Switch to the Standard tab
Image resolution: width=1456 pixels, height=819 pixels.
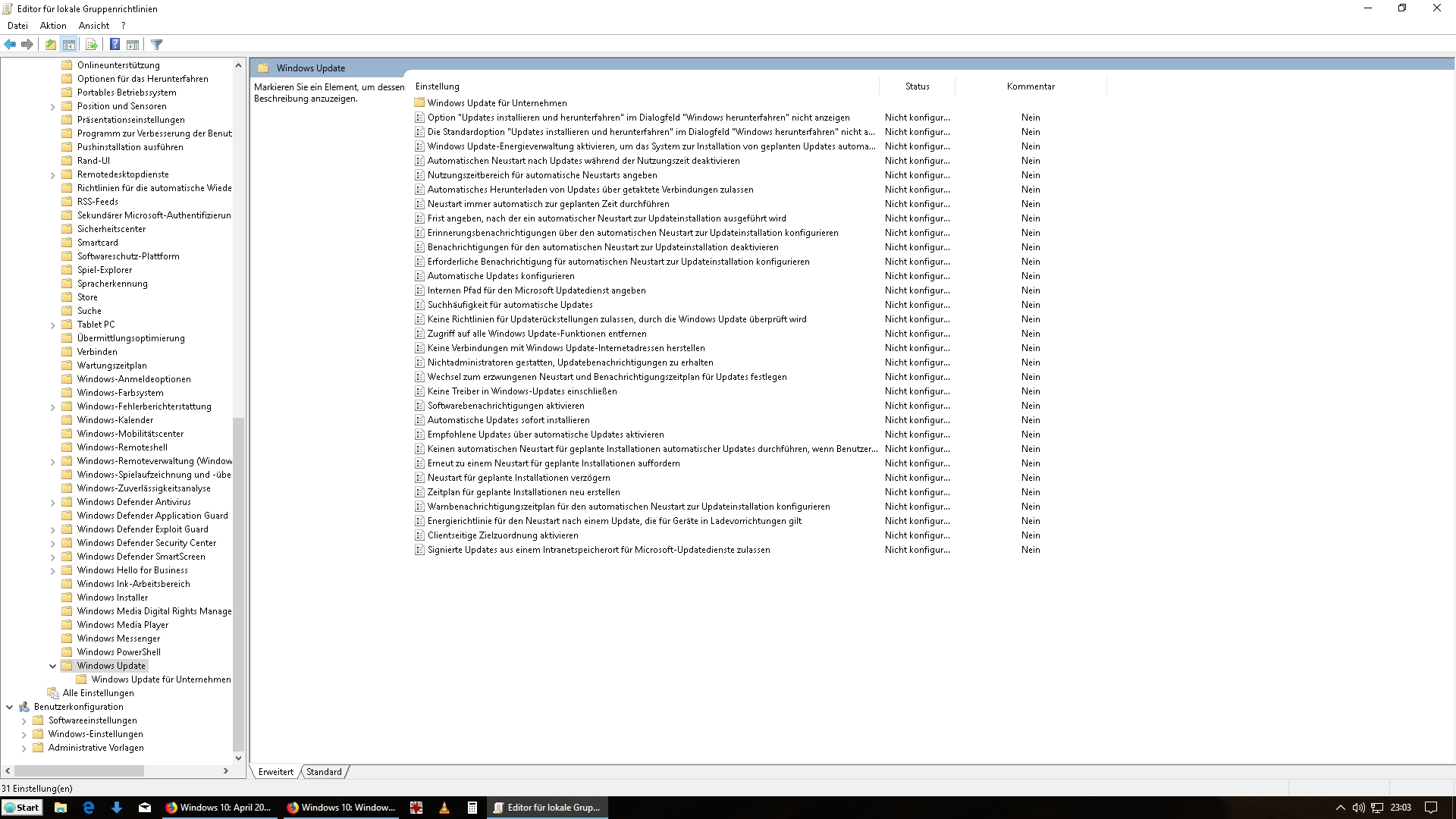click(x=324, y=772)
